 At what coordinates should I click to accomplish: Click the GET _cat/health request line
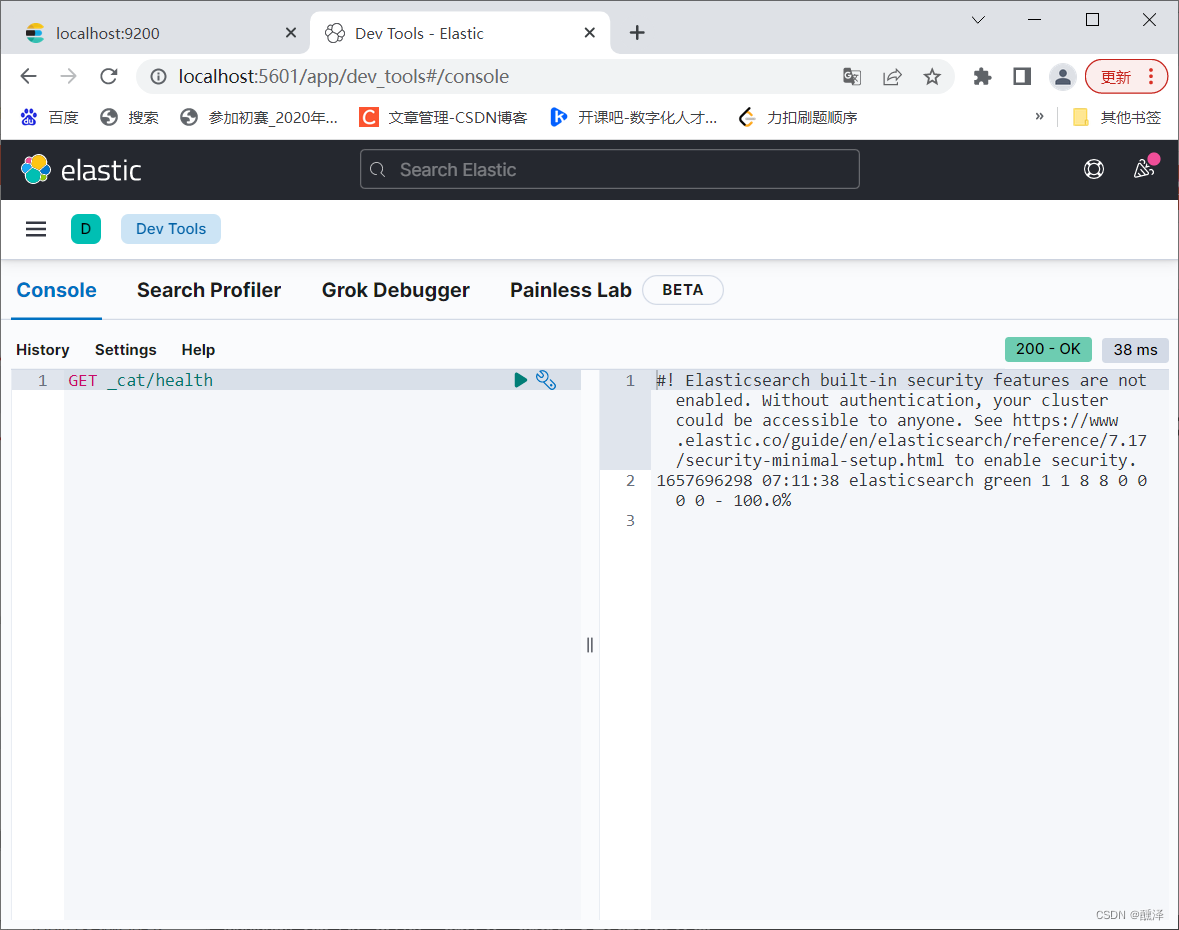(141, 380)
